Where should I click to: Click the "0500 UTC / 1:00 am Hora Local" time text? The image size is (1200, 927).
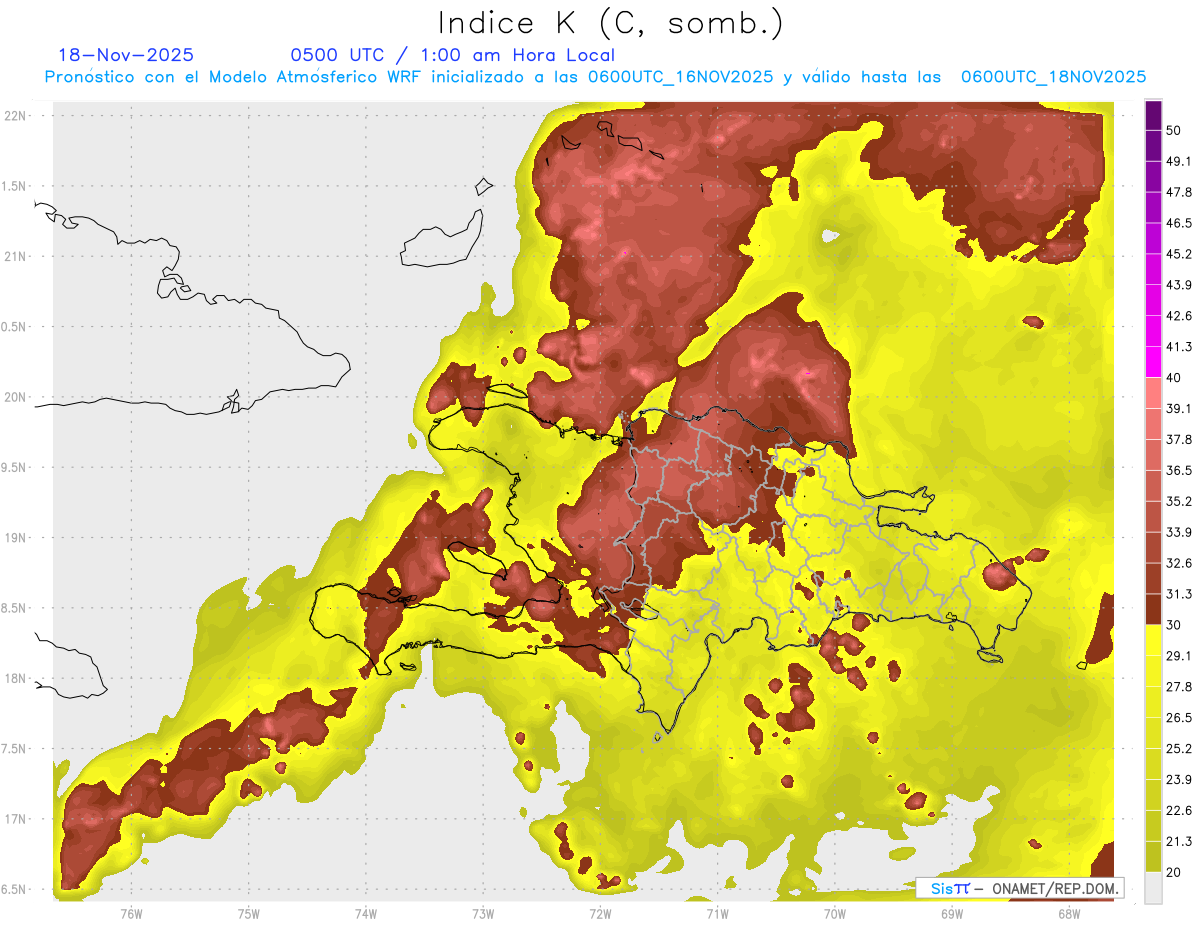452,55
